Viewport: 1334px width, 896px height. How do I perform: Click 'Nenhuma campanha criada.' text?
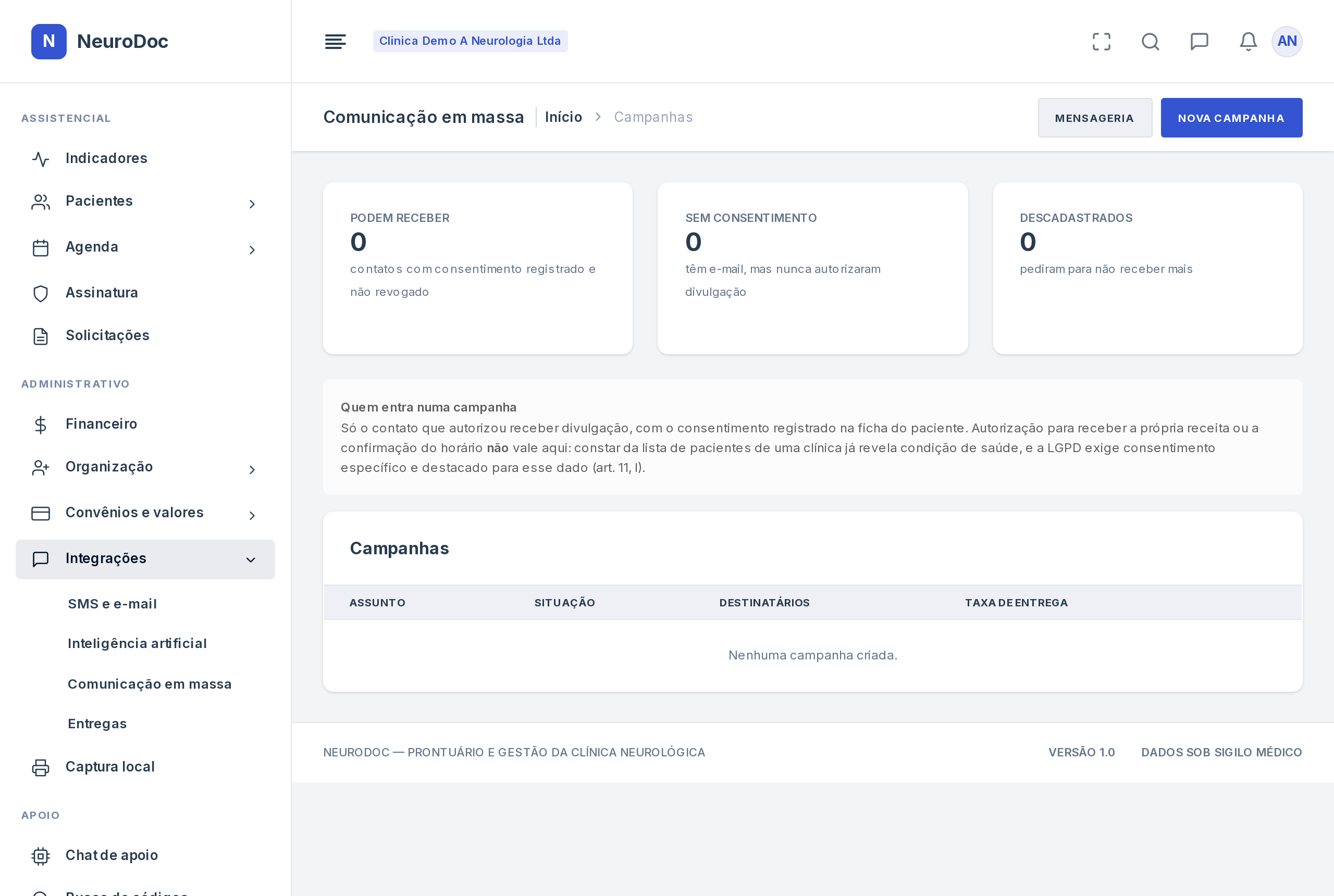812,655
